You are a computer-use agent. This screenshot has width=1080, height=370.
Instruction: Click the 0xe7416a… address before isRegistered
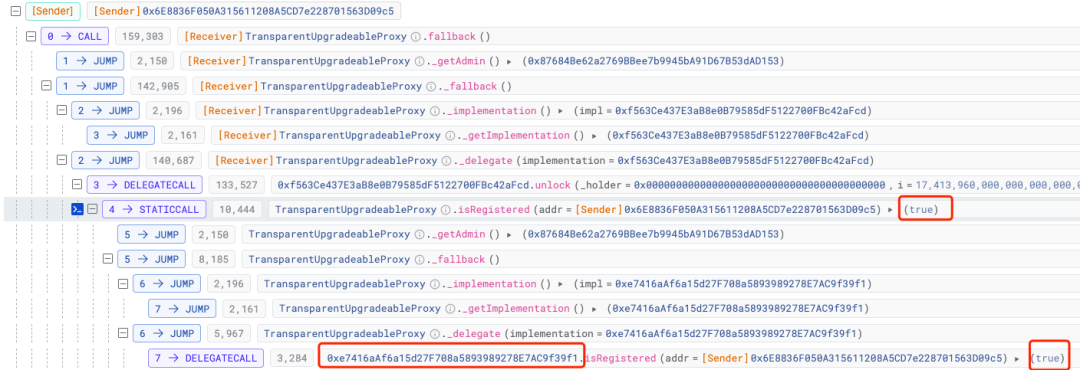tap(452, 358)
